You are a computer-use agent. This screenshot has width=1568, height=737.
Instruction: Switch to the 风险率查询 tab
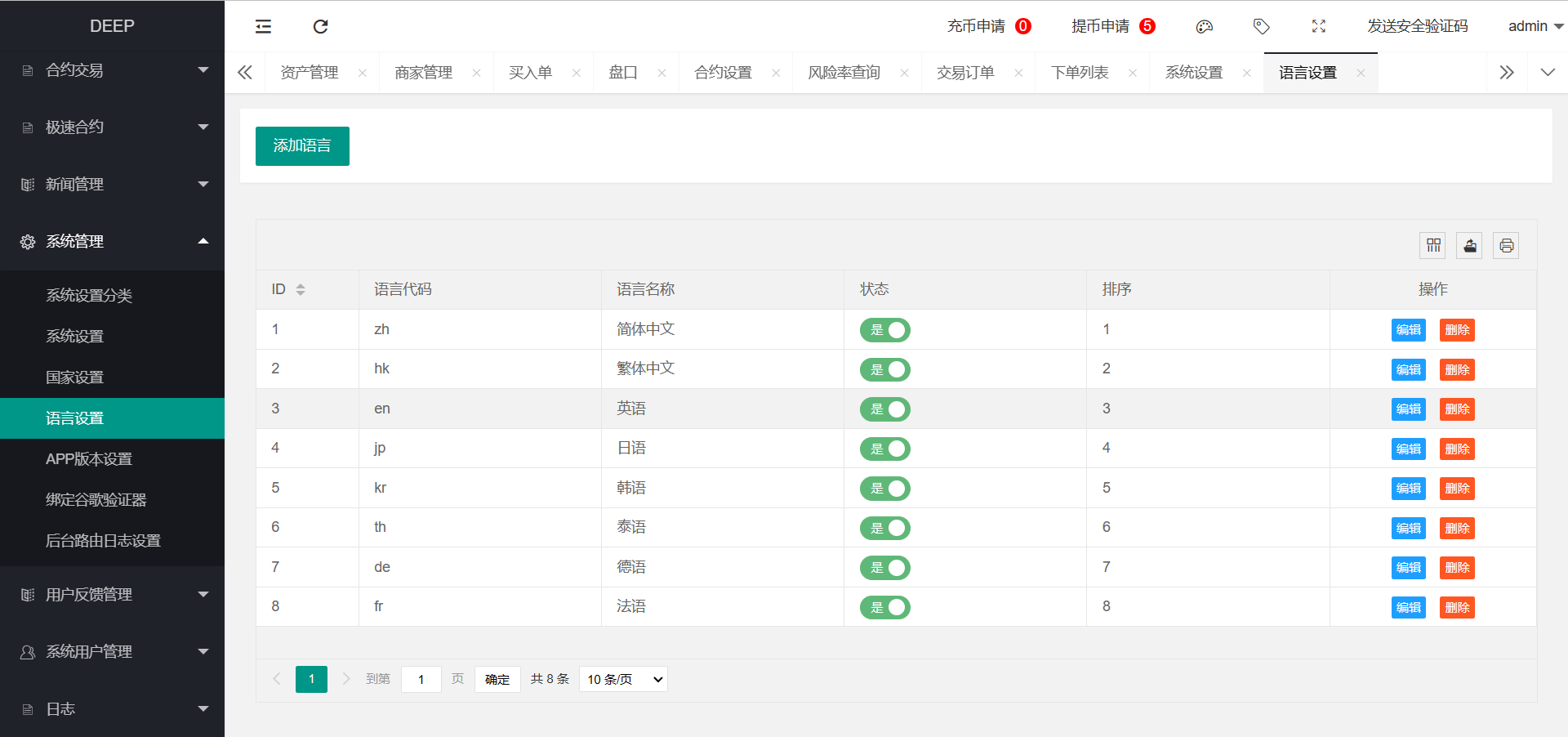click(x=844, y=72)
